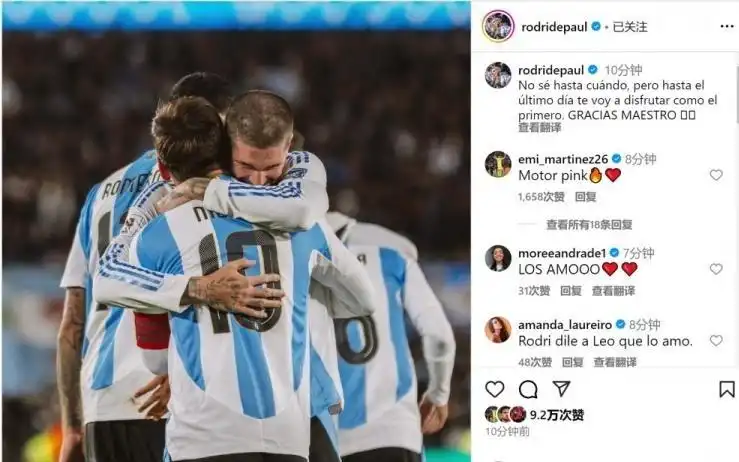
Task: Open rodridepaul profile picture in header
Action: click(x=498, y=26)
